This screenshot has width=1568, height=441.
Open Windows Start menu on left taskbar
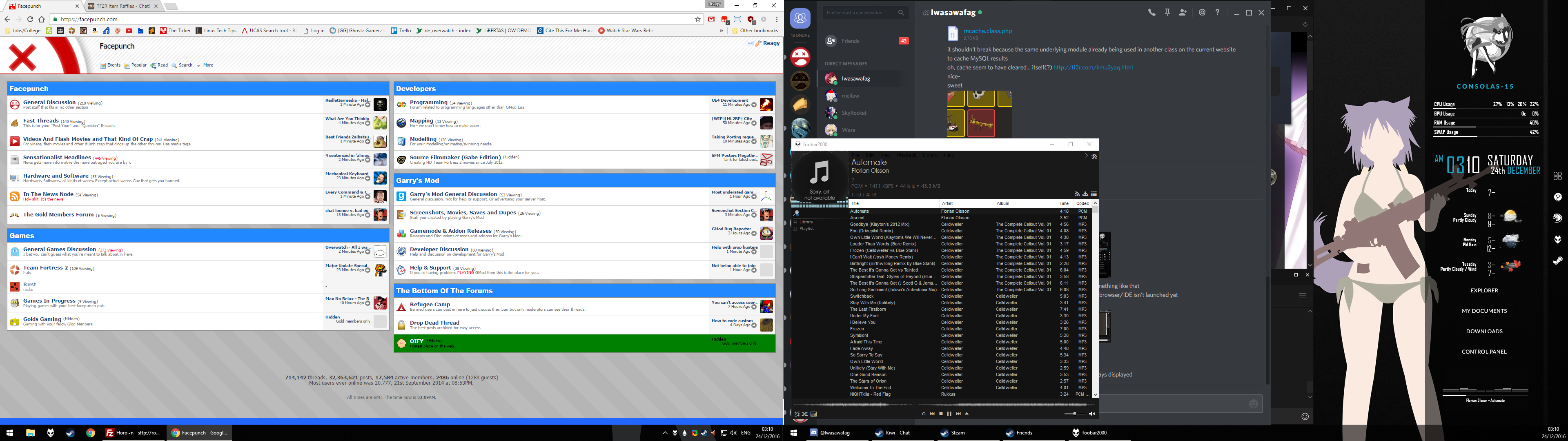[x=10, y=433]
